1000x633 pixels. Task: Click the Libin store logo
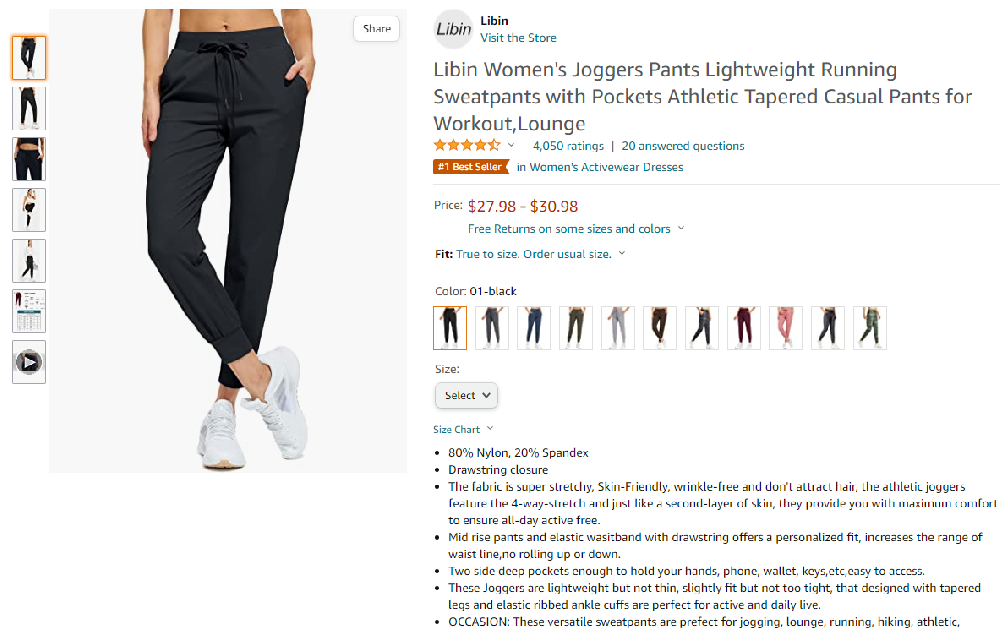[x=453, y=29]
